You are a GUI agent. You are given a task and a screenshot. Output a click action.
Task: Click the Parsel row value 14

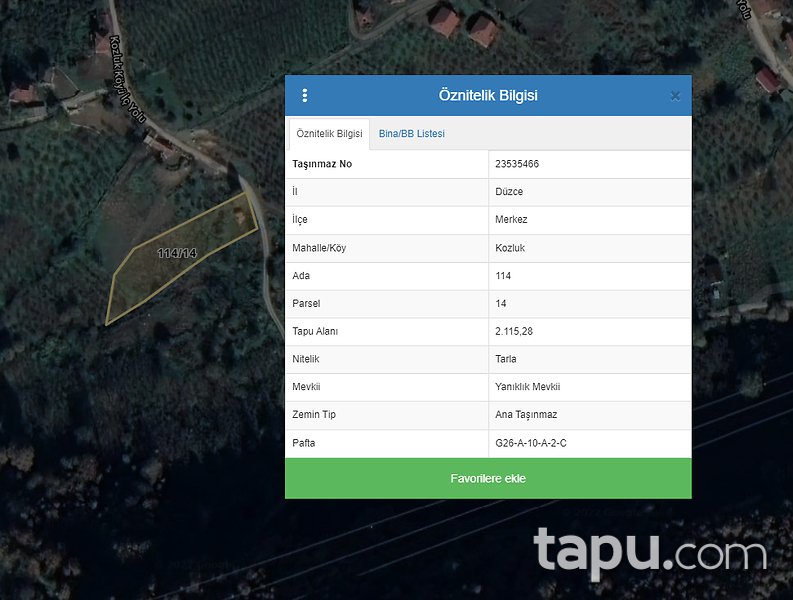click(x=501, y=303)
